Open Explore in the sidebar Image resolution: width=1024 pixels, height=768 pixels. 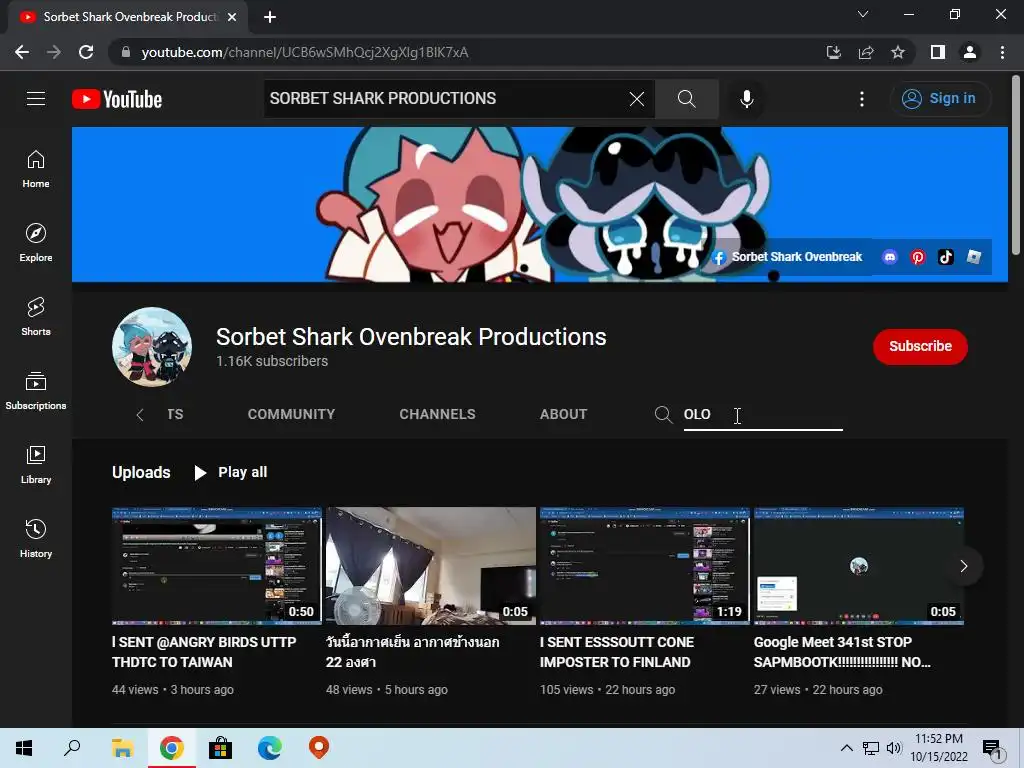pyautogui.click(x=36, y=243)
